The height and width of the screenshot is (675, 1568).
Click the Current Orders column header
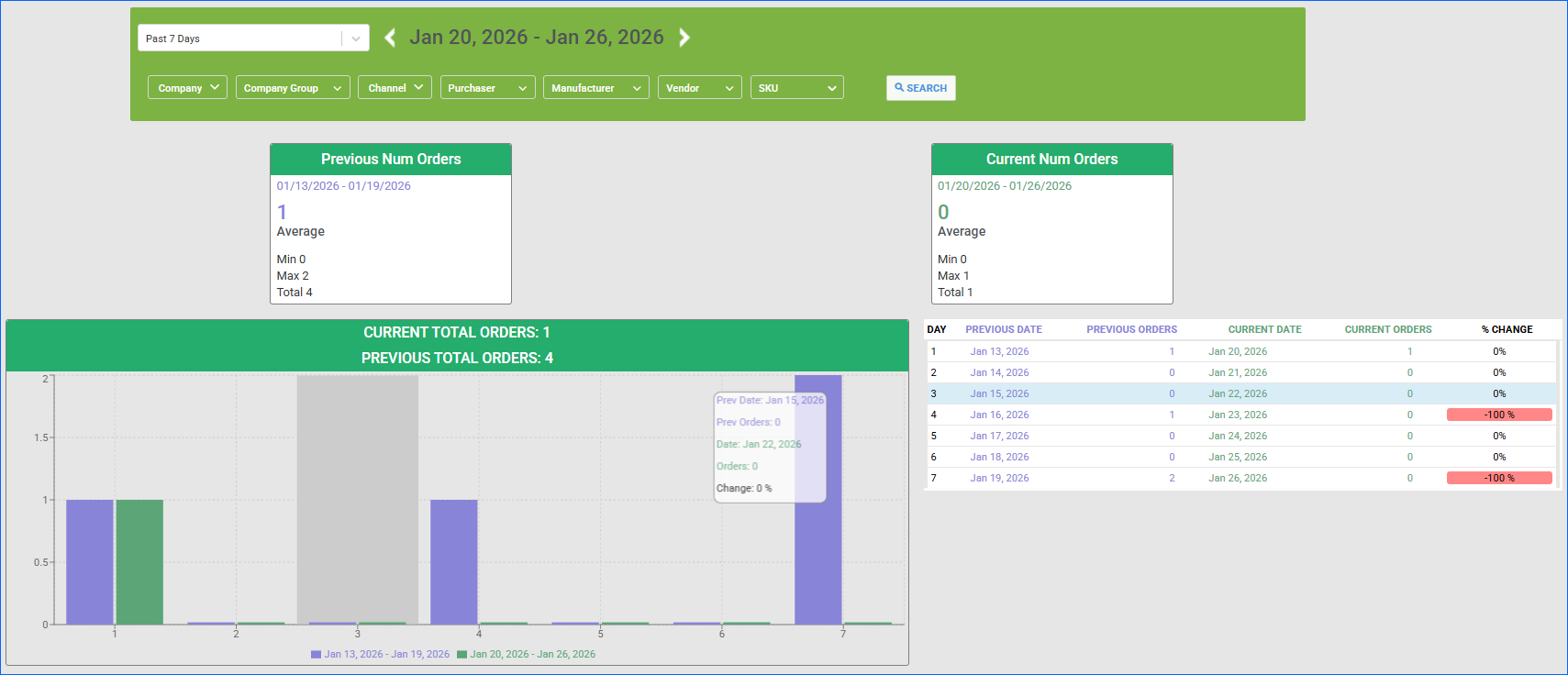(x=1387, y=329)
